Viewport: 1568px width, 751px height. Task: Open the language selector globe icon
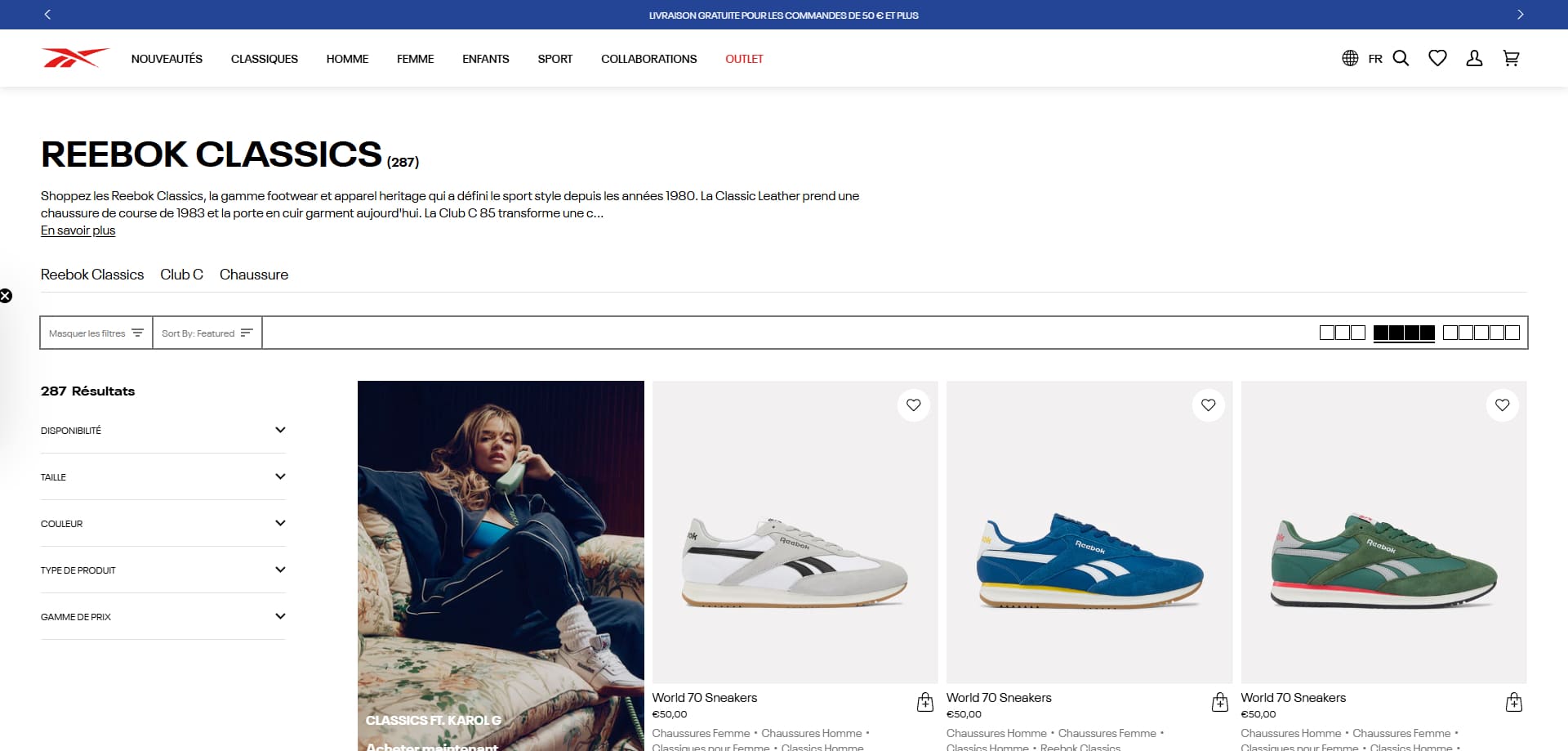pyautogui.click(x=1350, y=58)
